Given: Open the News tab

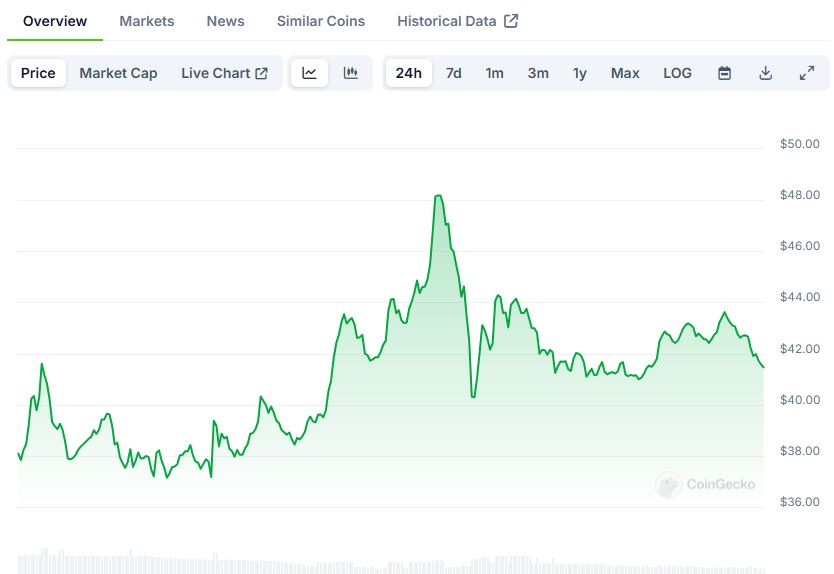Looking at the screenshot, I should click(x=225, y=21).
